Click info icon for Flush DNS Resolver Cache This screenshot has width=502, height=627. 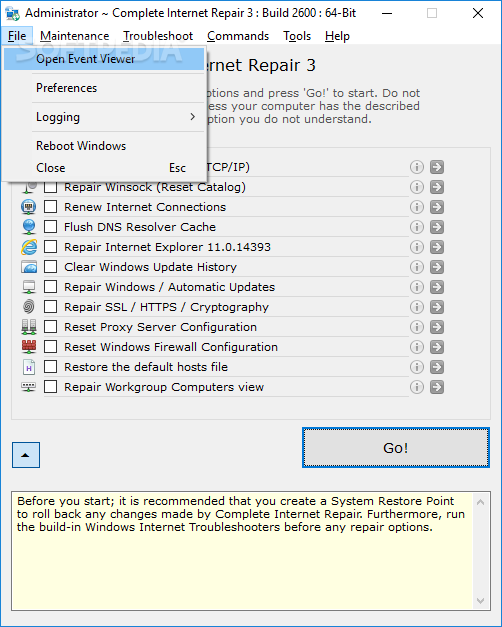pos(417,227)
